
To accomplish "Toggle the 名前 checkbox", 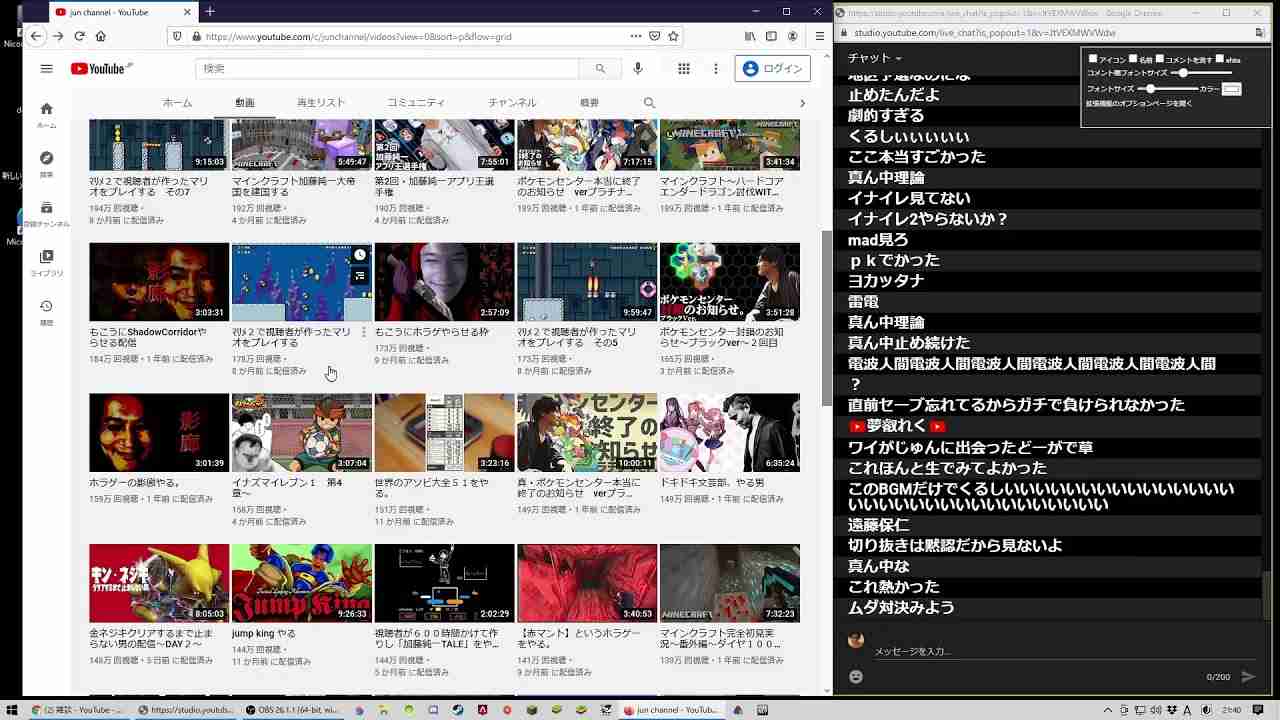I will point(1133,59).
